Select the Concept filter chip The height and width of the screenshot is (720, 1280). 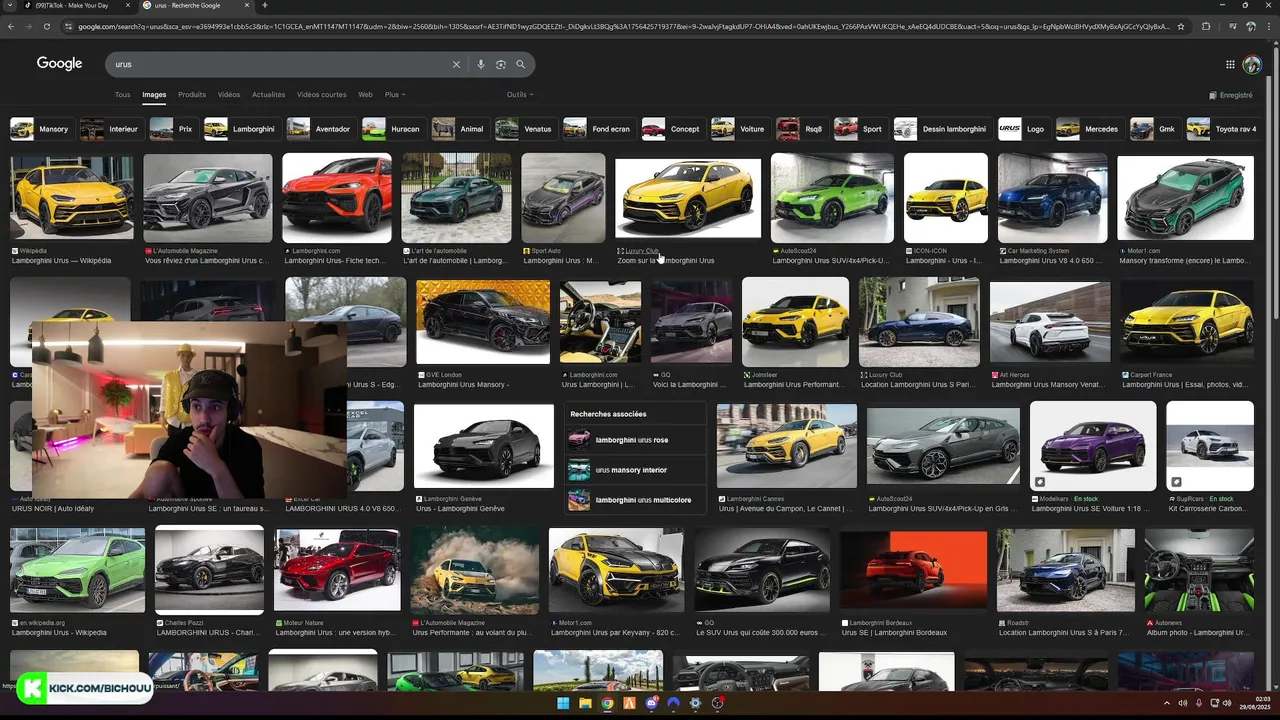click(673, 129)
